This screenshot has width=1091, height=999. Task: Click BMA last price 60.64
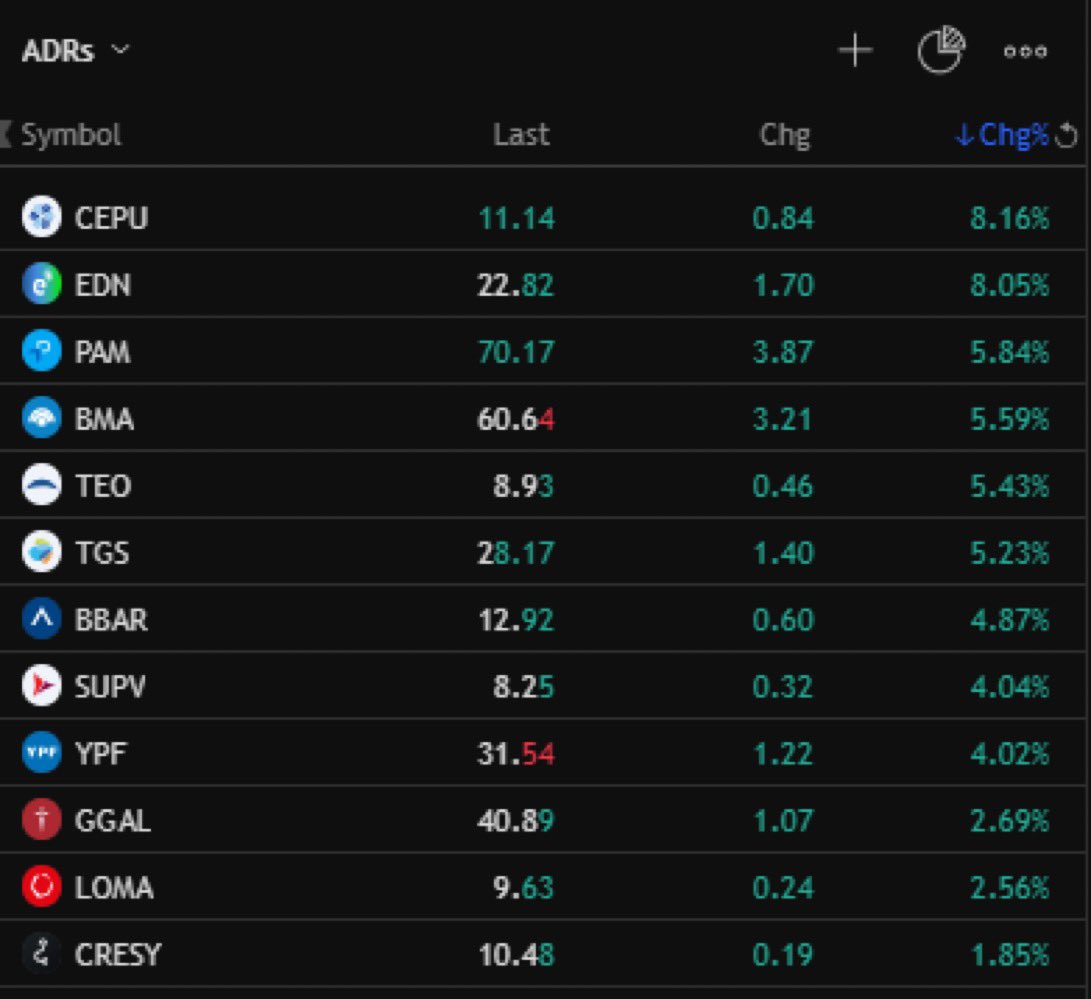516,419
